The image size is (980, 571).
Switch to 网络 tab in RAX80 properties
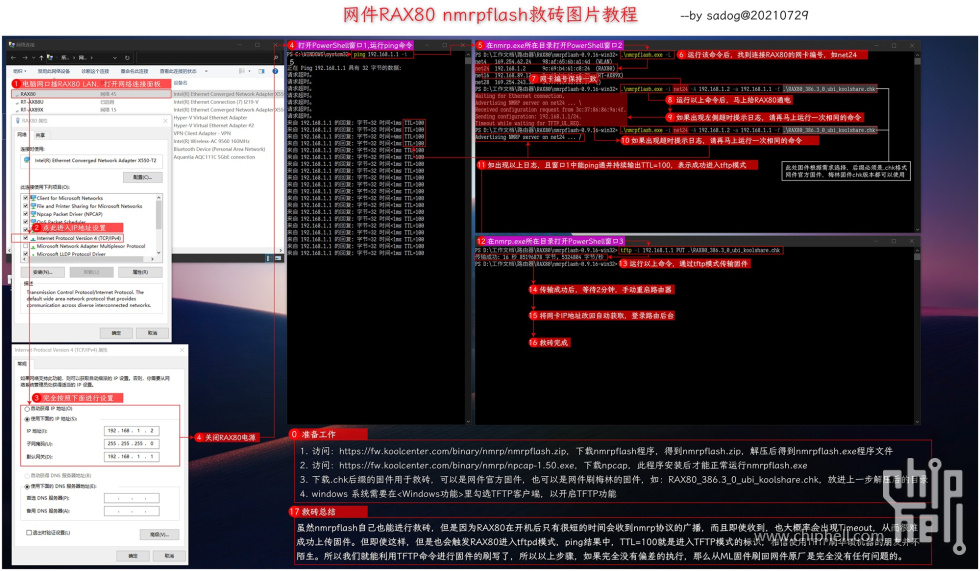[x=22, y=134]
